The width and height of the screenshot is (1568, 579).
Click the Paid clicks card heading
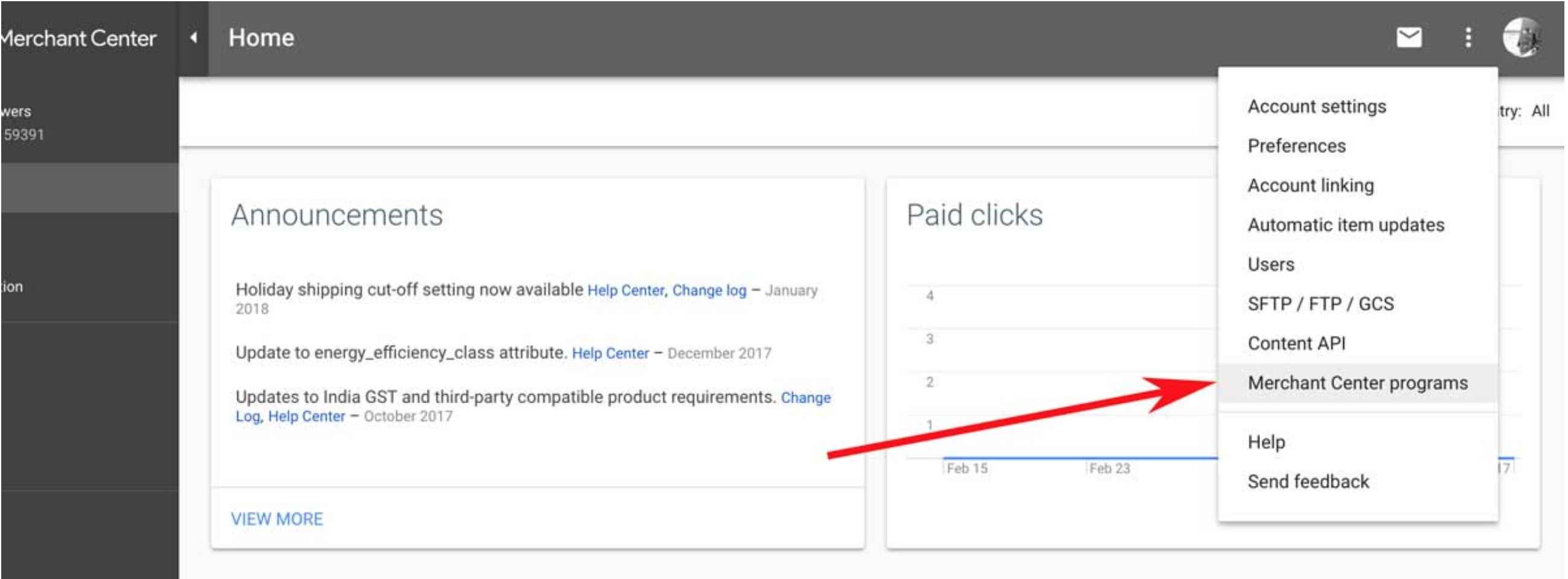pyautogui.click(x=974, y=216)
